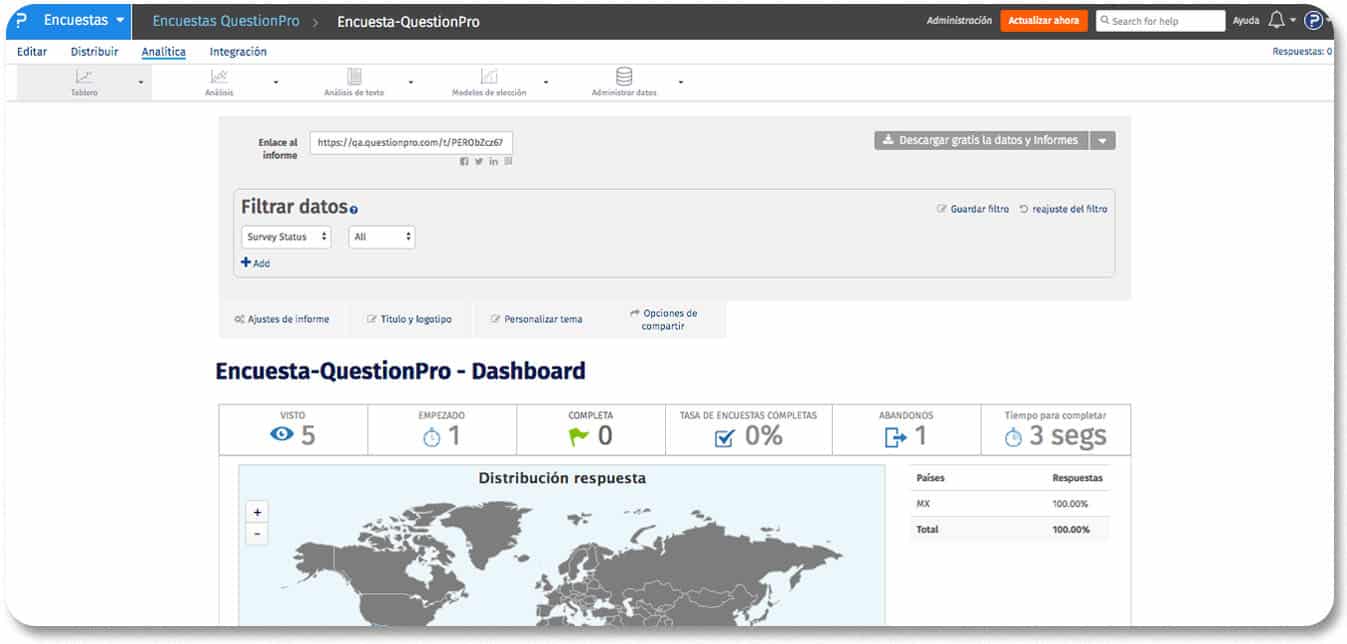
Task: Click Descargar gratis la datos y Informes
Action: tap(981, 141)
